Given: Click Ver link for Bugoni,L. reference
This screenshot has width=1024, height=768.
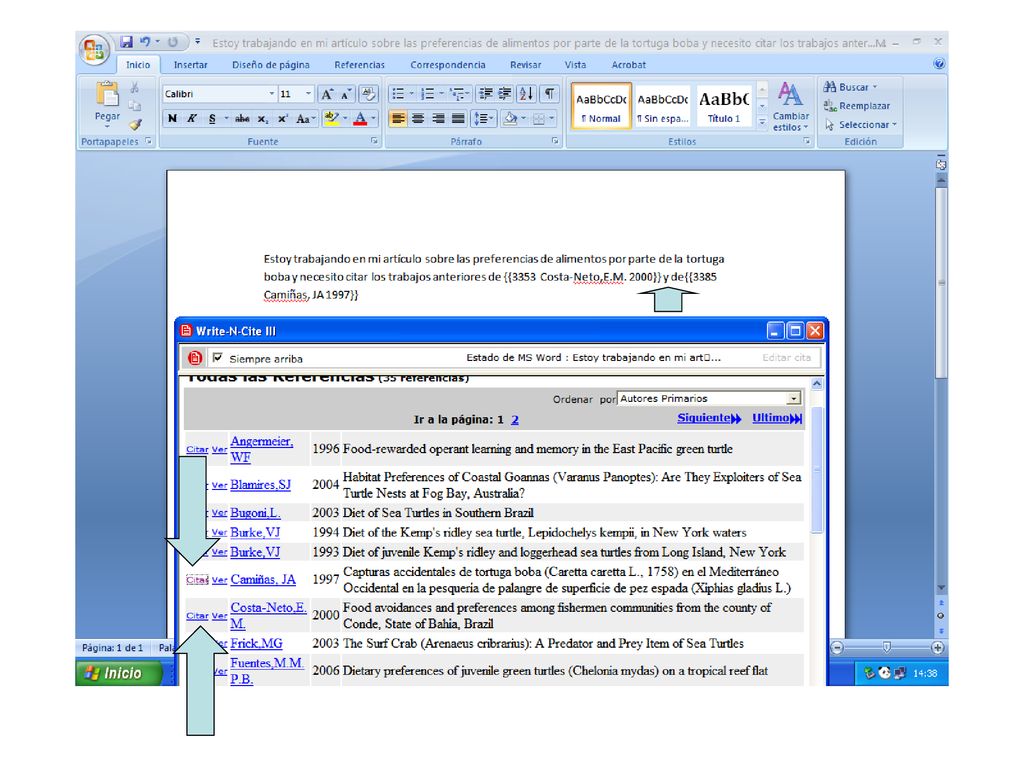Looking at the screenshot, I should click(219, 513).
